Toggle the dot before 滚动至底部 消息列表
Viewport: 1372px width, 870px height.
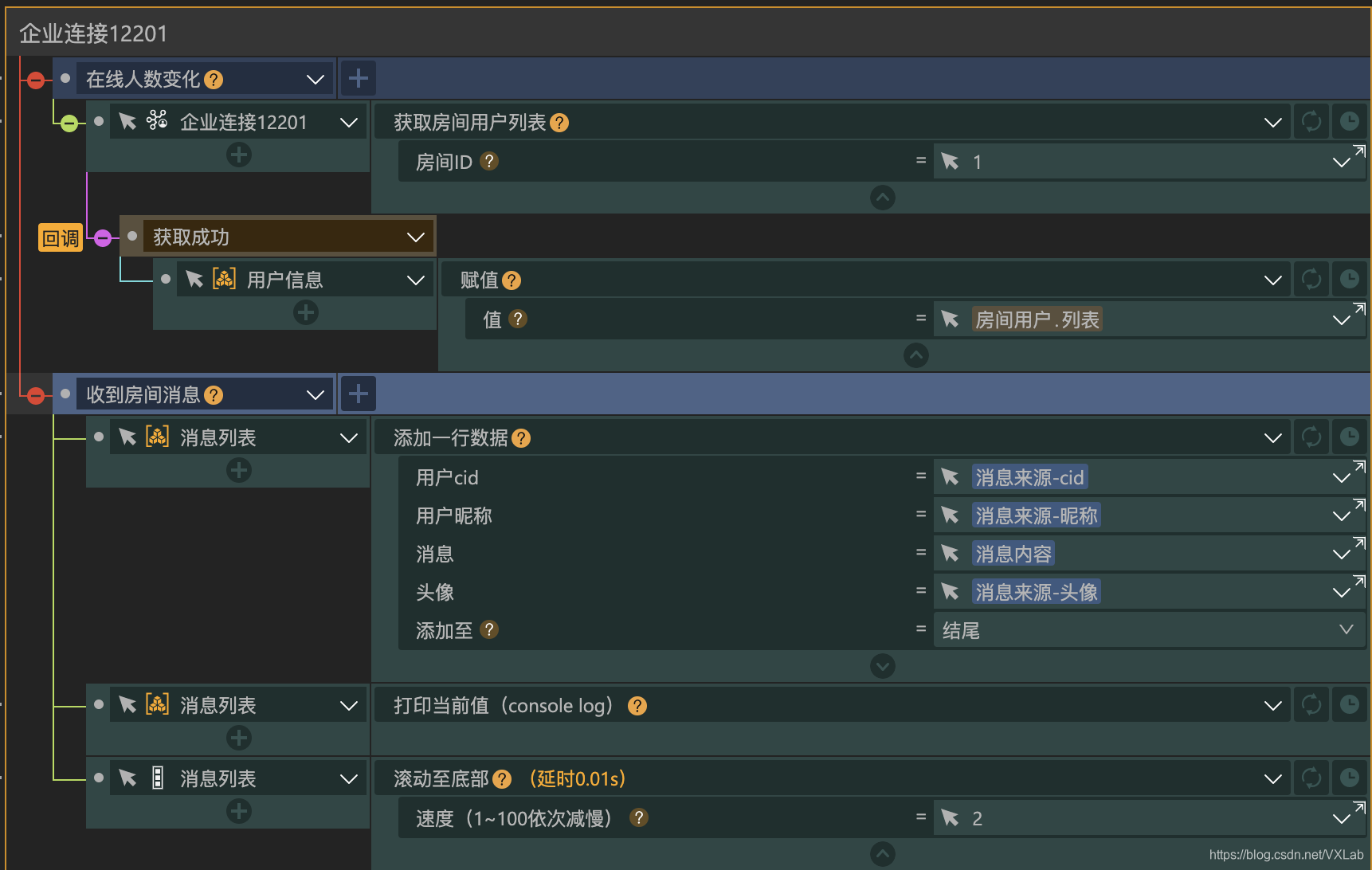pyautogui.click(x=99, y=778)
